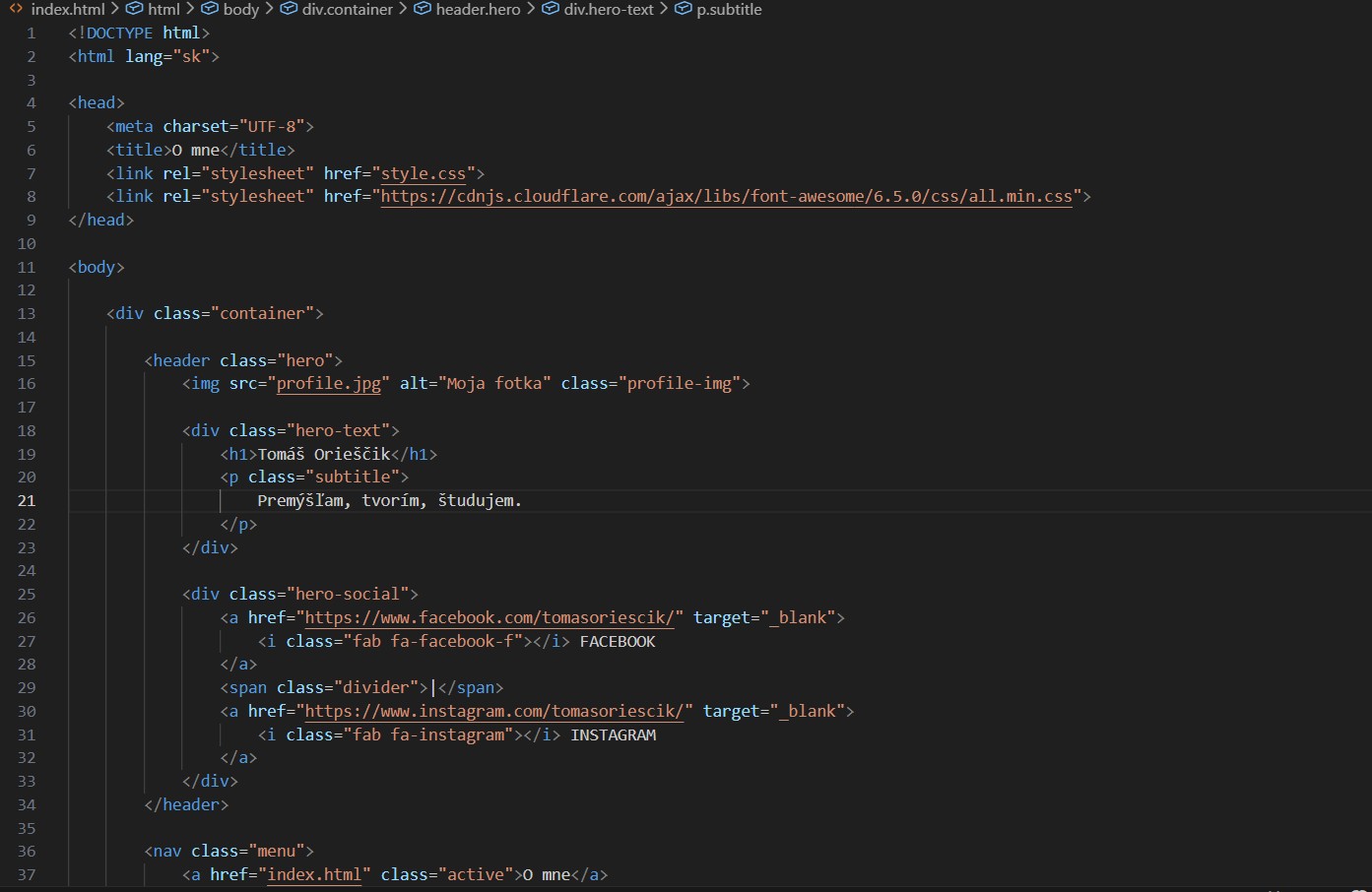
Task: Select the div.hero-text breadcrumb item
Action: click(x=609, y=9)
